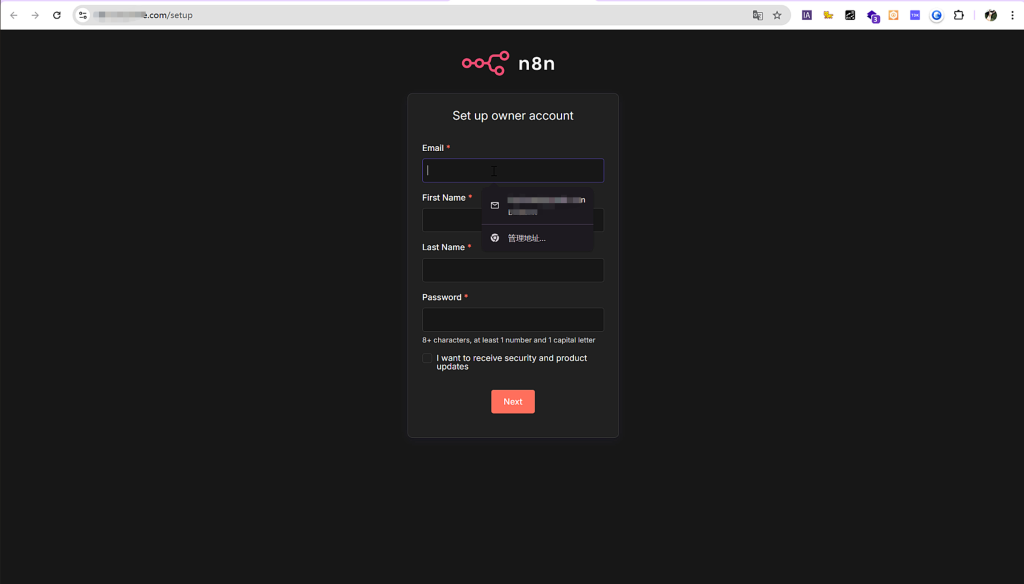Choose the manage addresses autofill option

tap(527, 238)
